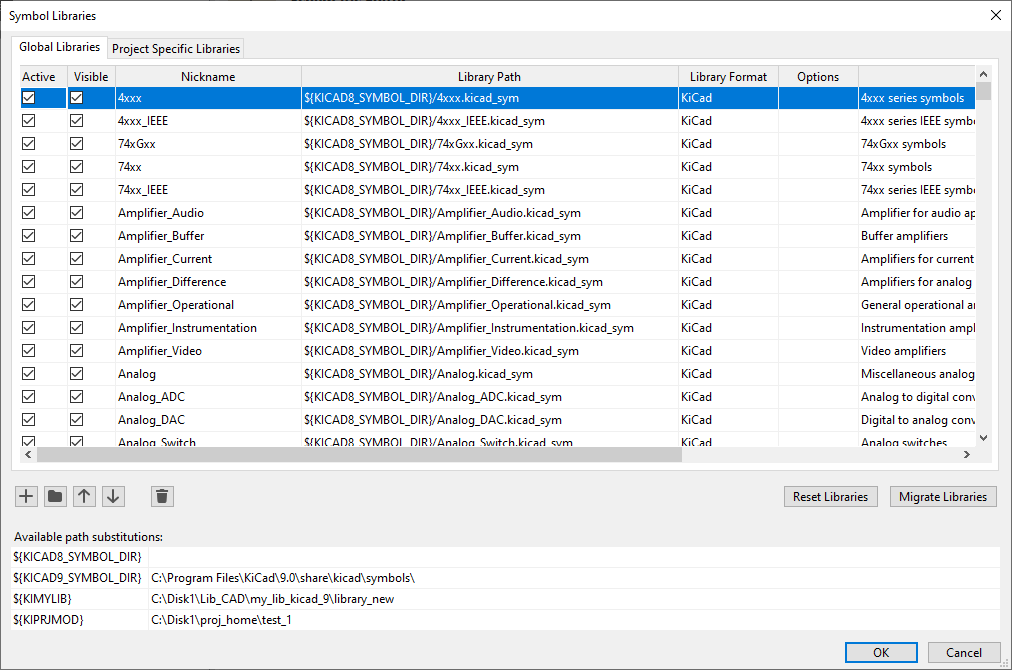Uncheck Active checkbox for 4xxx_IEEE library
Image resolution: width=1012 pixels, height=670 pixels.
[29, 121]
